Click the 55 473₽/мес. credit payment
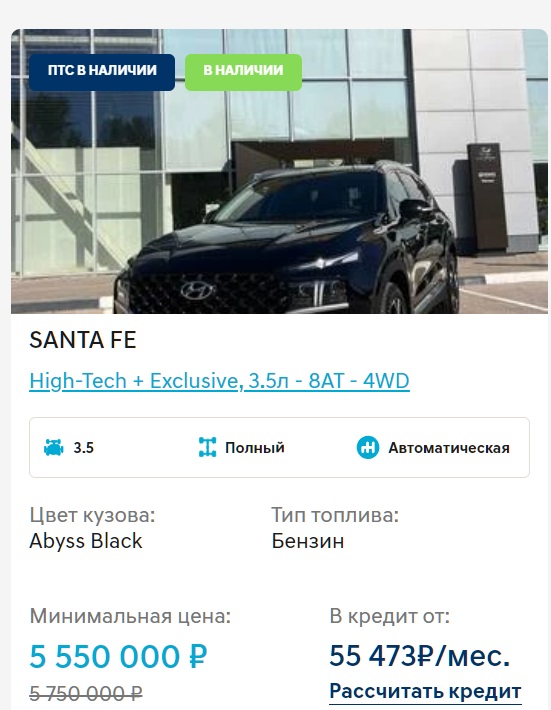 coord(420,655)
